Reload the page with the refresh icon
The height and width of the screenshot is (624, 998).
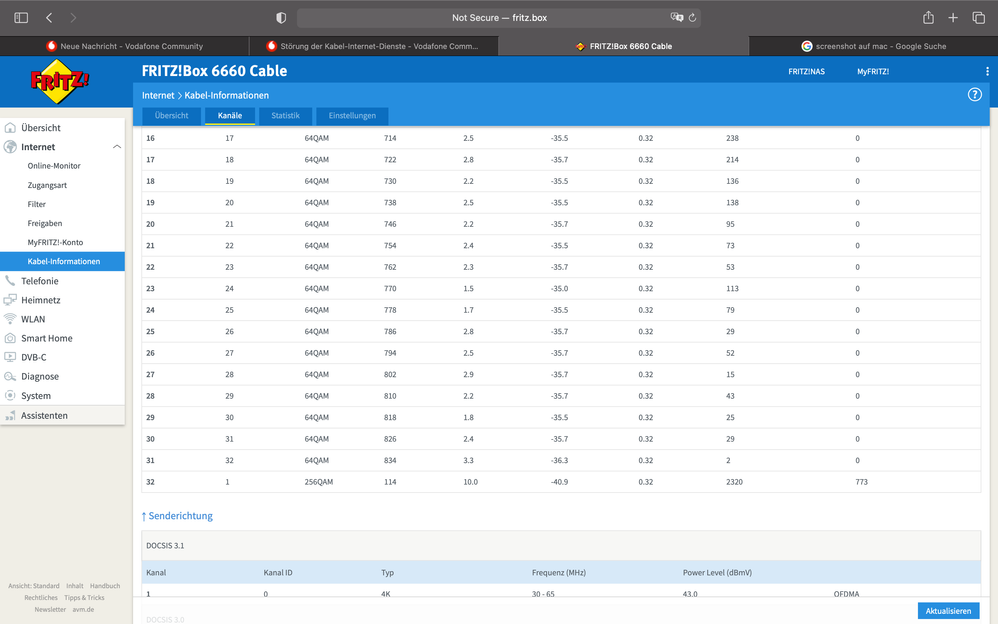click(x=692, y=18)
